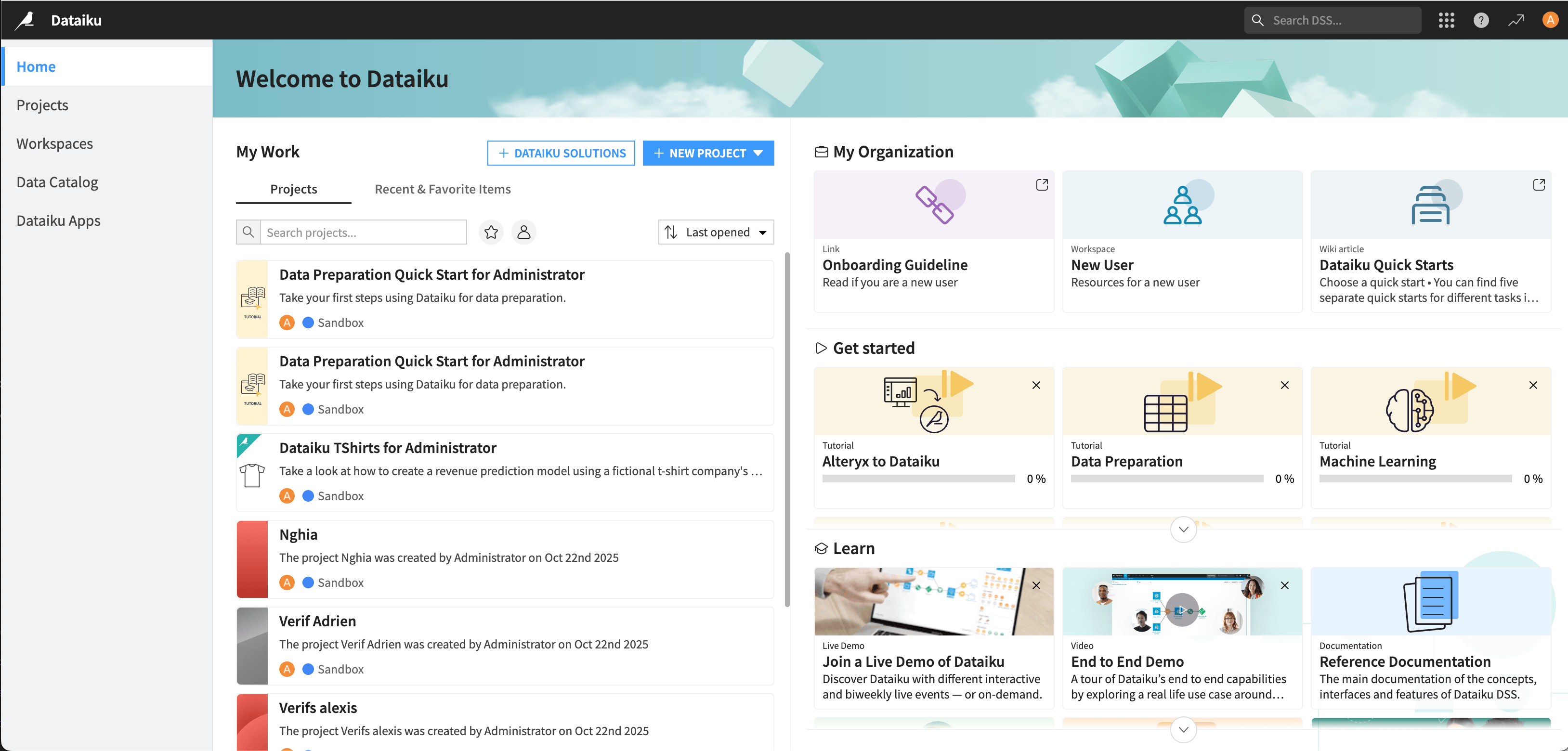Image resolution: width=1568 pixels, height=751 pixels.
Task: Toggle the my-projects person filter
Action: (x=523, y=232)
